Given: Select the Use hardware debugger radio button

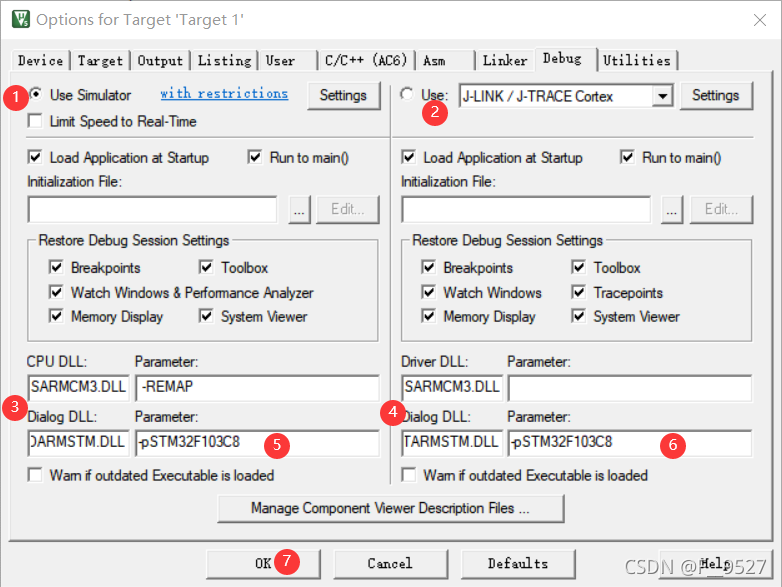Looking at the screenshot, I should point(407,94).
